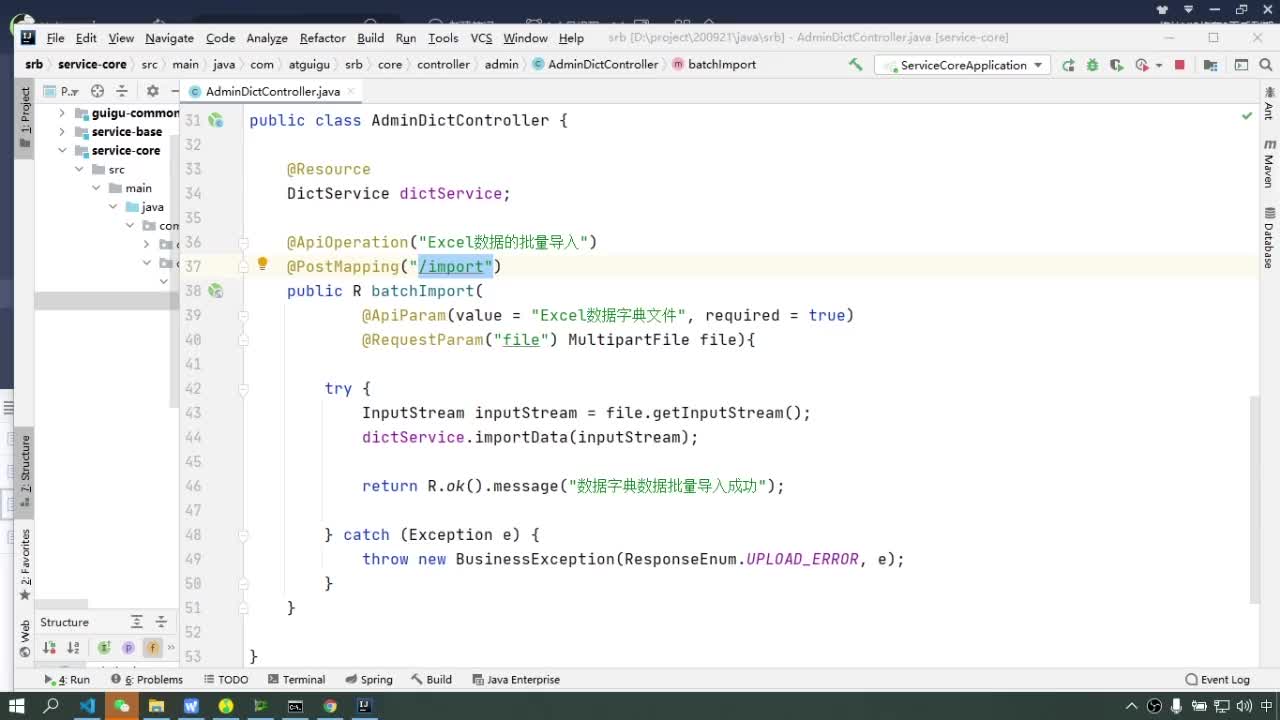The image size is (1280, 720).
Task: Collapse all in Structure panel
Action: click(161, 622)
